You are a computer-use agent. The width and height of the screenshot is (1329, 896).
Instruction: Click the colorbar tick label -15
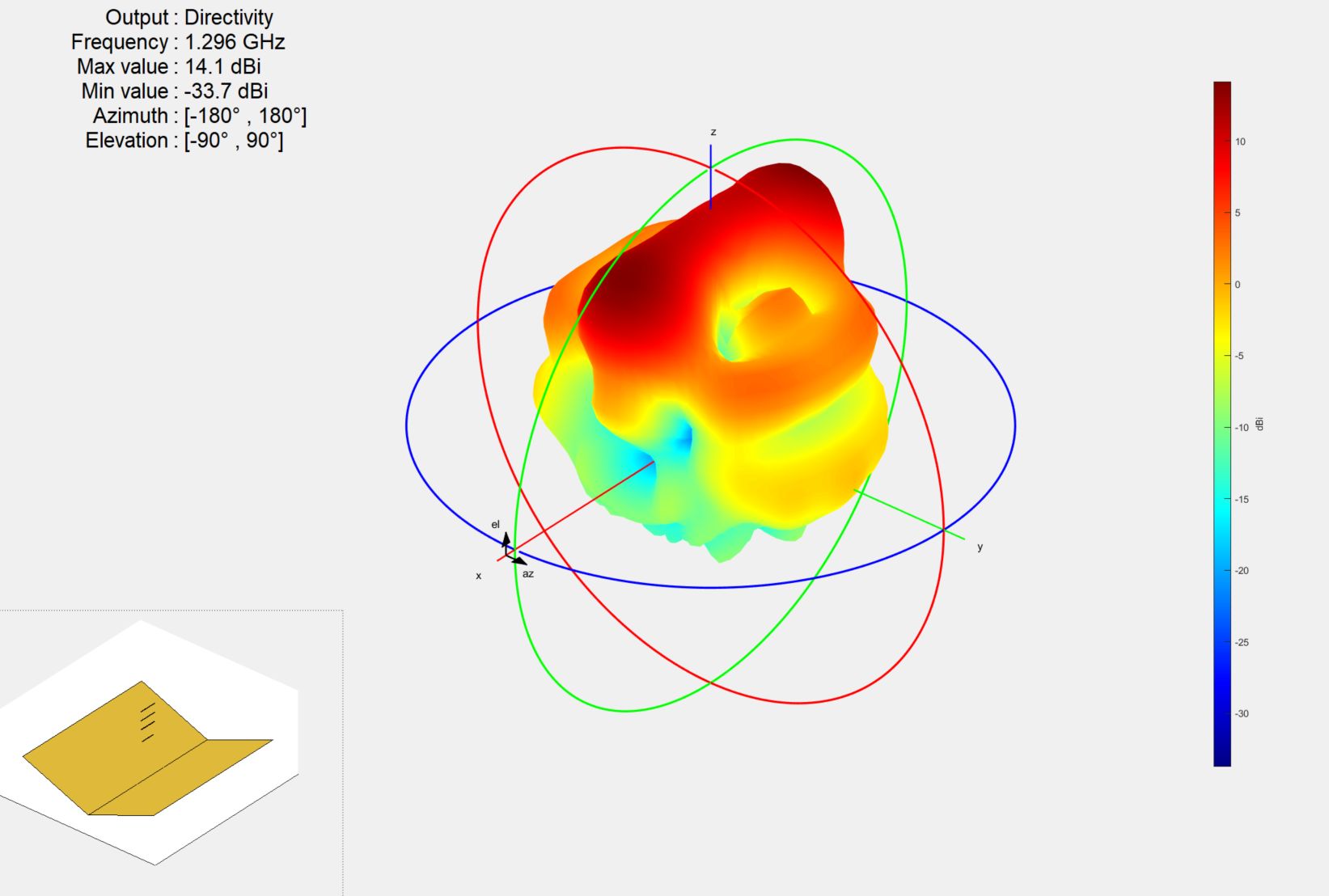point(1242,499)
